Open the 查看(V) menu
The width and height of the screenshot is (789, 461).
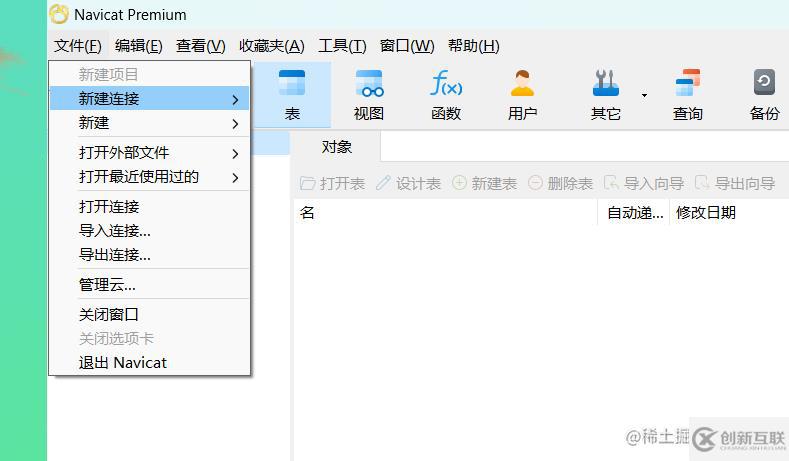[x=201, y=46]
